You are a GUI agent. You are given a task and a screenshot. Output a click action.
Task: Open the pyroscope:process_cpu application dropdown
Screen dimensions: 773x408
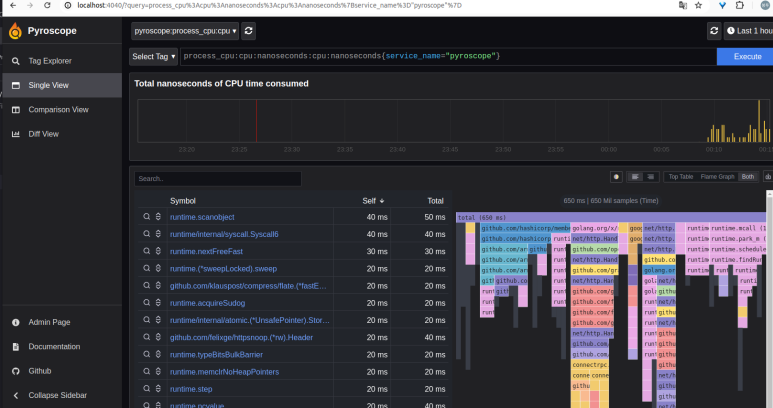coord(184,31)
